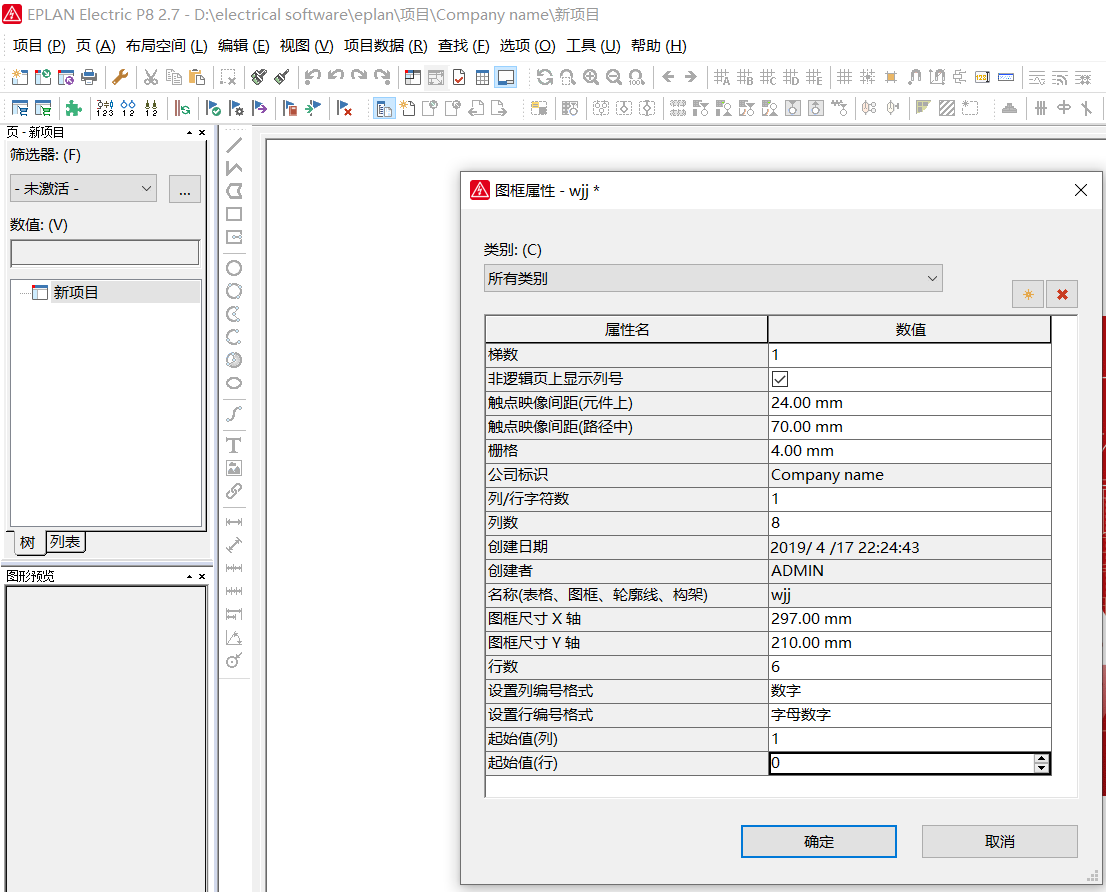This screenshot has height=892, width=1106.
Task: Open the filter browse button with ellipsis
Action: tap(185, 189)
